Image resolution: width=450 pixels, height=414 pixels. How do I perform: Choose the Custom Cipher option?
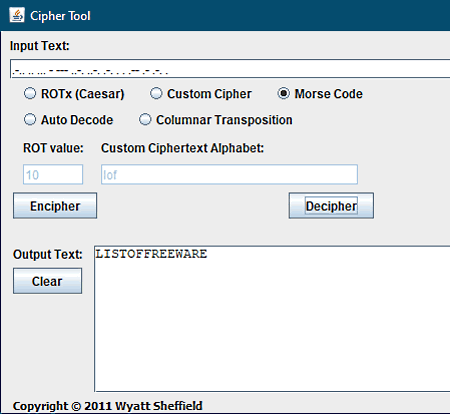(201, 94)
